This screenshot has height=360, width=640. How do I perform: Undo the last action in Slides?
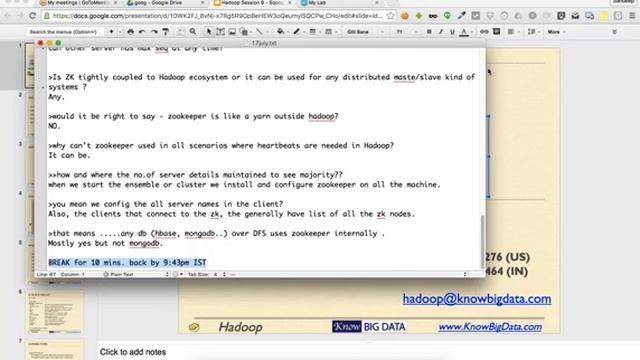click(x=142, y=32)
